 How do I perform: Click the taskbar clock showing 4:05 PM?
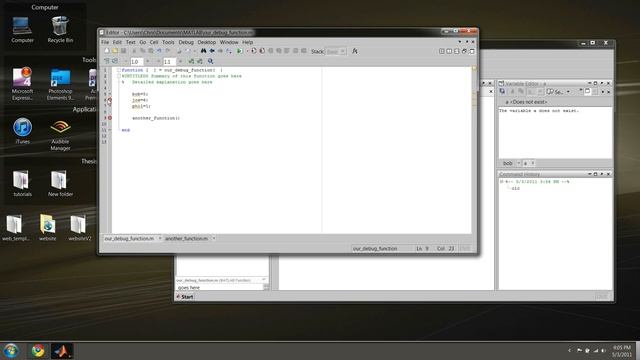pyautogui.click(x=622, y=351)
